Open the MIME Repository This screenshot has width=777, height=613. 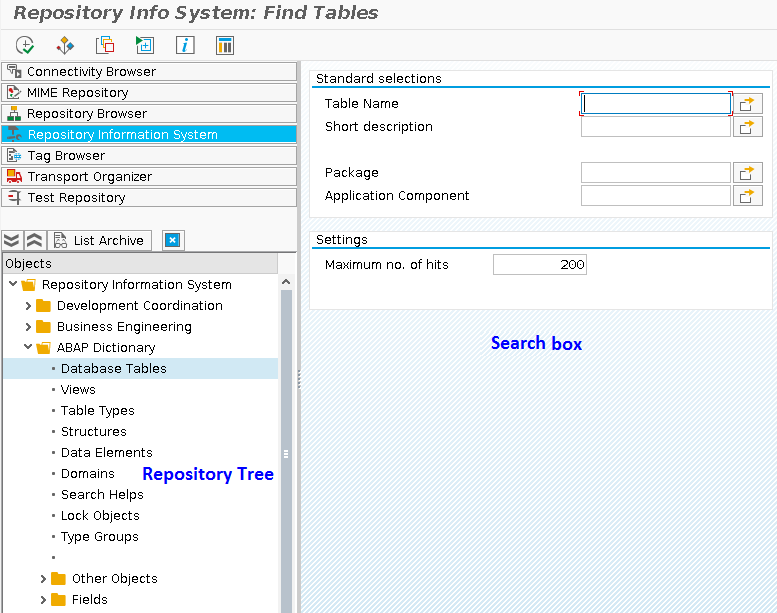(x=149, y=93)
